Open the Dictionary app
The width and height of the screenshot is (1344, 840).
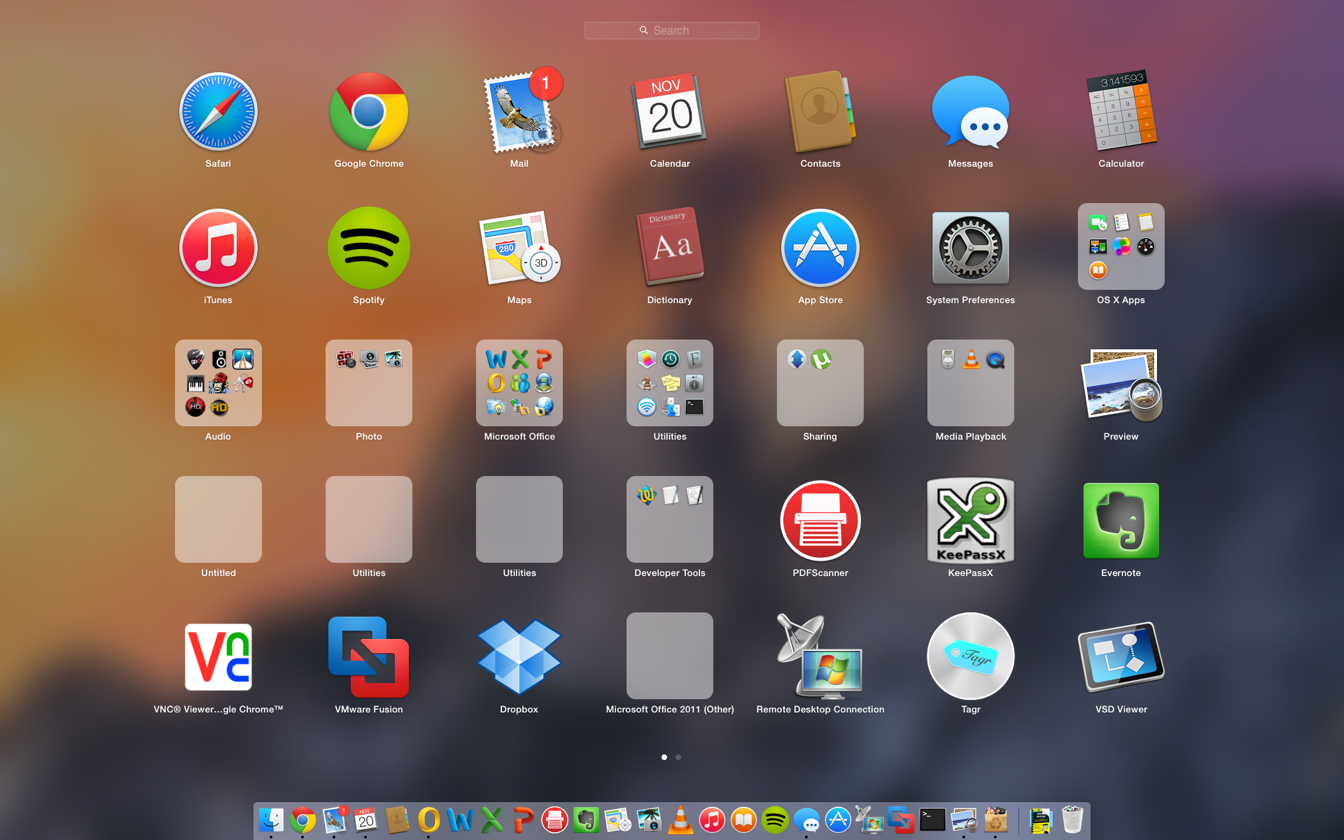(x=670, y=248)
